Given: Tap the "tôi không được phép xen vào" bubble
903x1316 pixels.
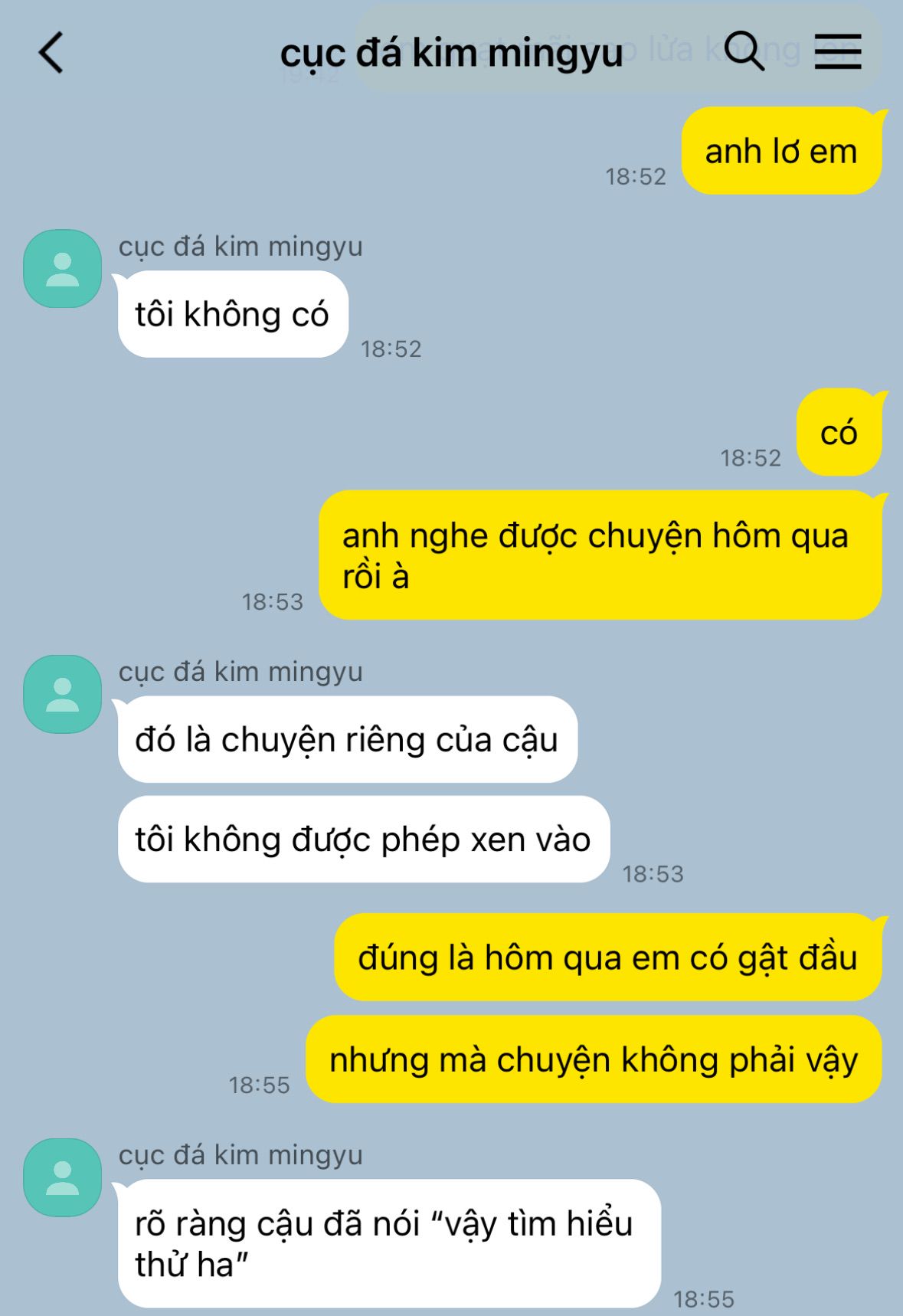Looking at the screenshot, I should pyautogui.click(x=363, y=840).
